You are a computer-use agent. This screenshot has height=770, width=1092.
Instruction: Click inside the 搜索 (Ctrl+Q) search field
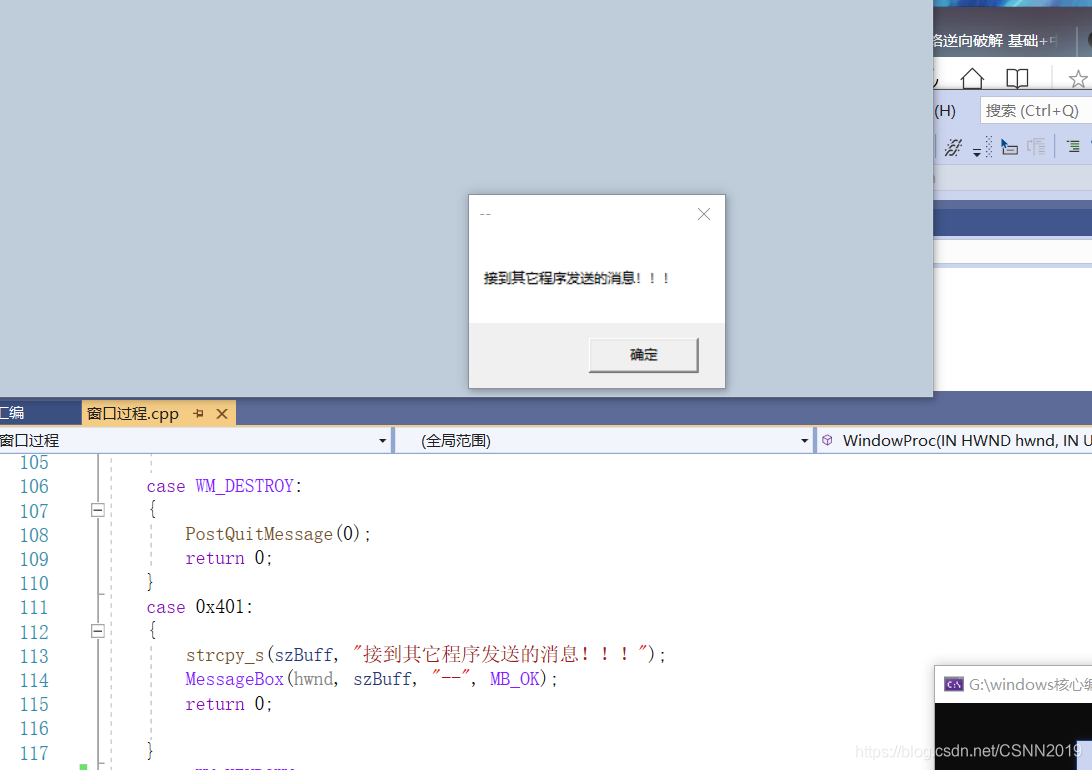pos(1034,110)
